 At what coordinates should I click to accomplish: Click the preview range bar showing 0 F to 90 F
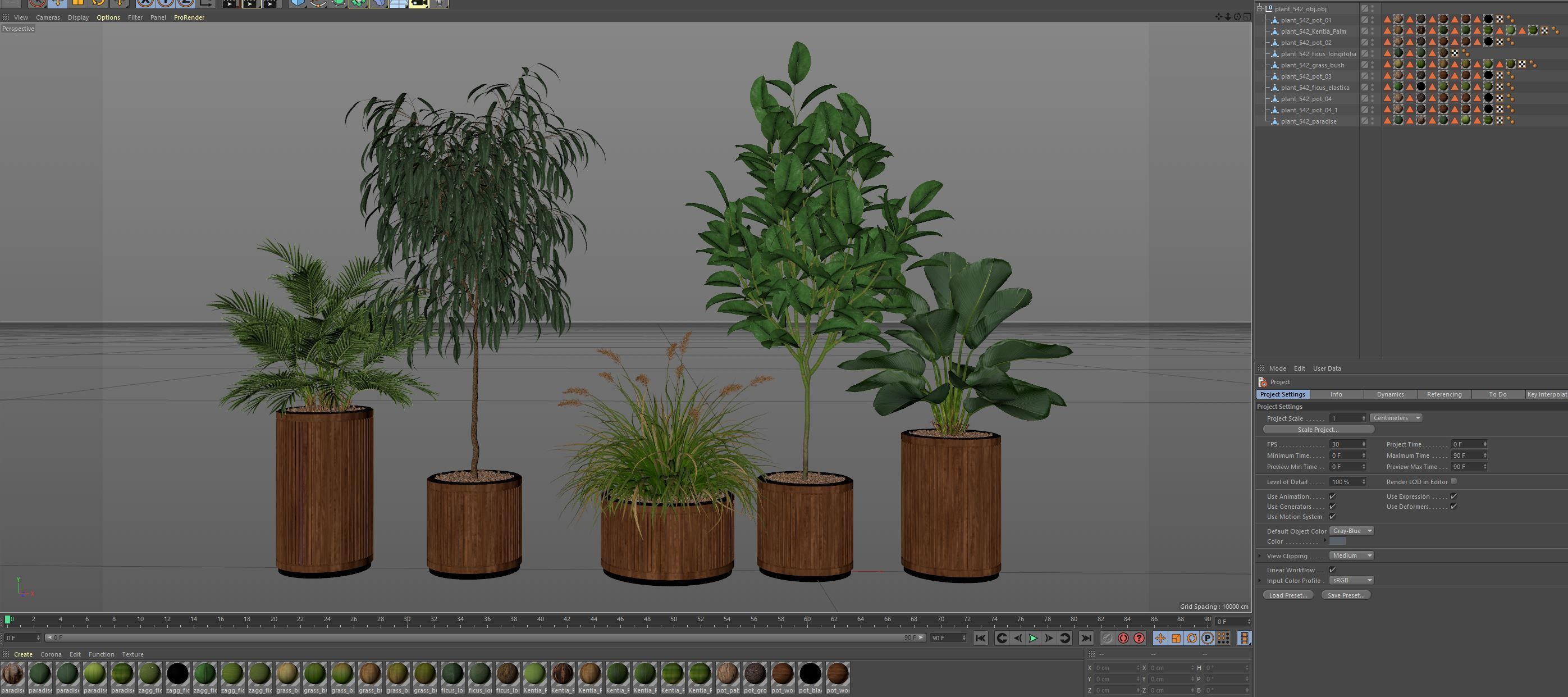click(x=486, y=638)
